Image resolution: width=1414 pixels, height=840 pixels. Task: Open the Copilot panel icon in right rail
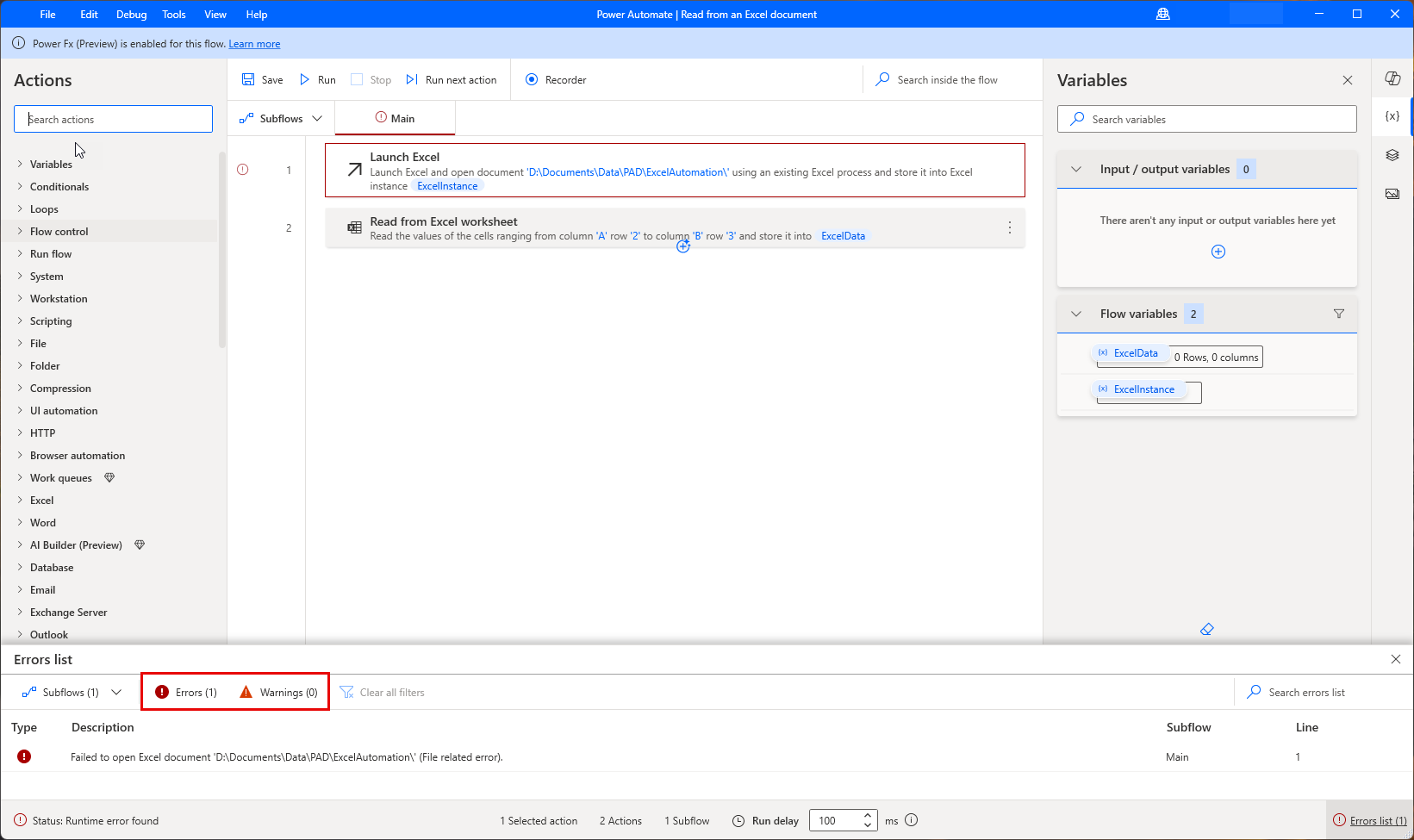(x=1392, y=78)
